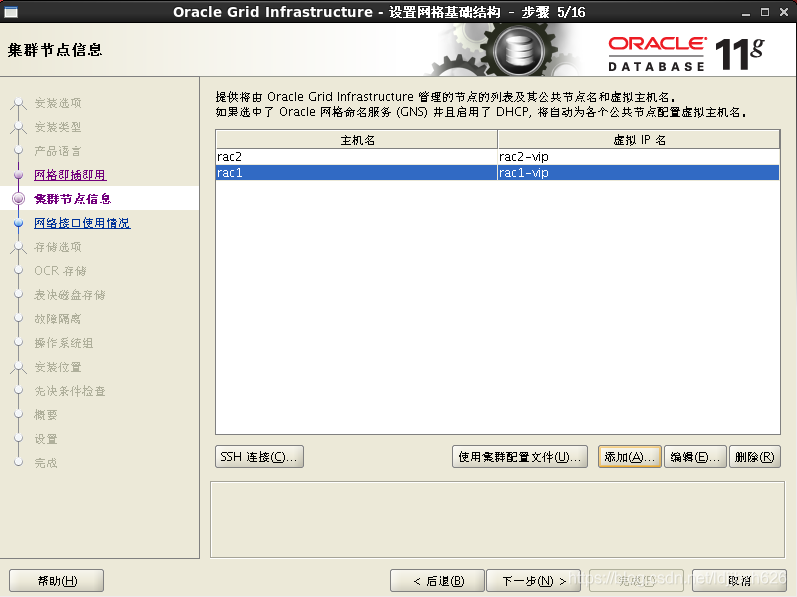
Task: Click the 安装类型 step label
Action: pos(58,127)
